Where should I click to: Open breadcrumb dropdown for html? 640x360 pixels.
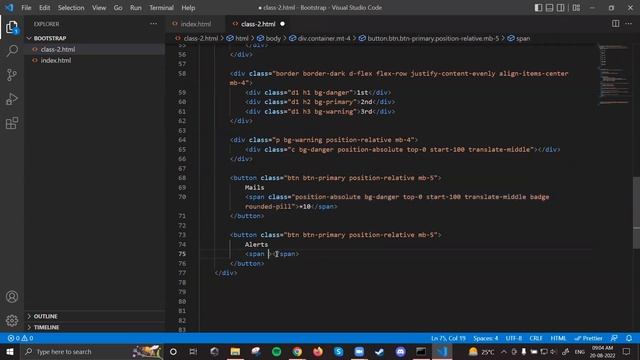(x=238, y=38)
